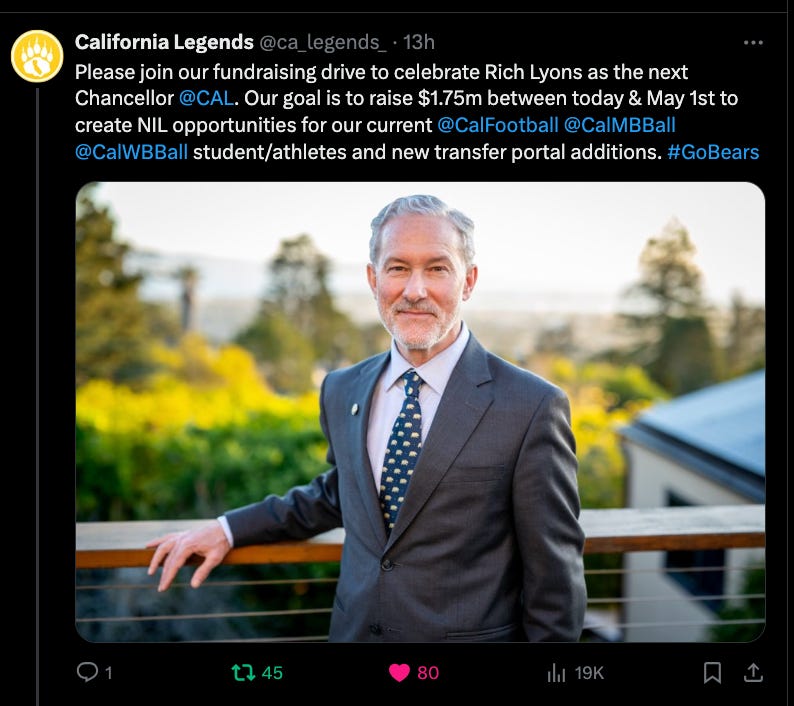
Task: Open the #GoBears hashtag
Action: (x=713, y=152)
